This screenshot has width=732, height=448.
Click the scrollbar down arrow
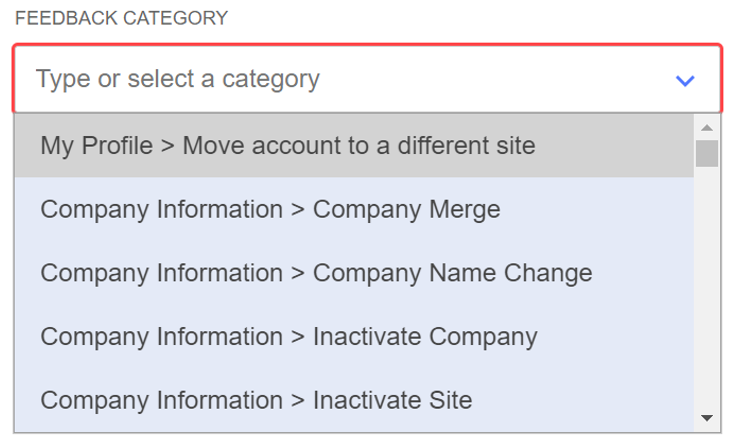click(x=707, y=418)
